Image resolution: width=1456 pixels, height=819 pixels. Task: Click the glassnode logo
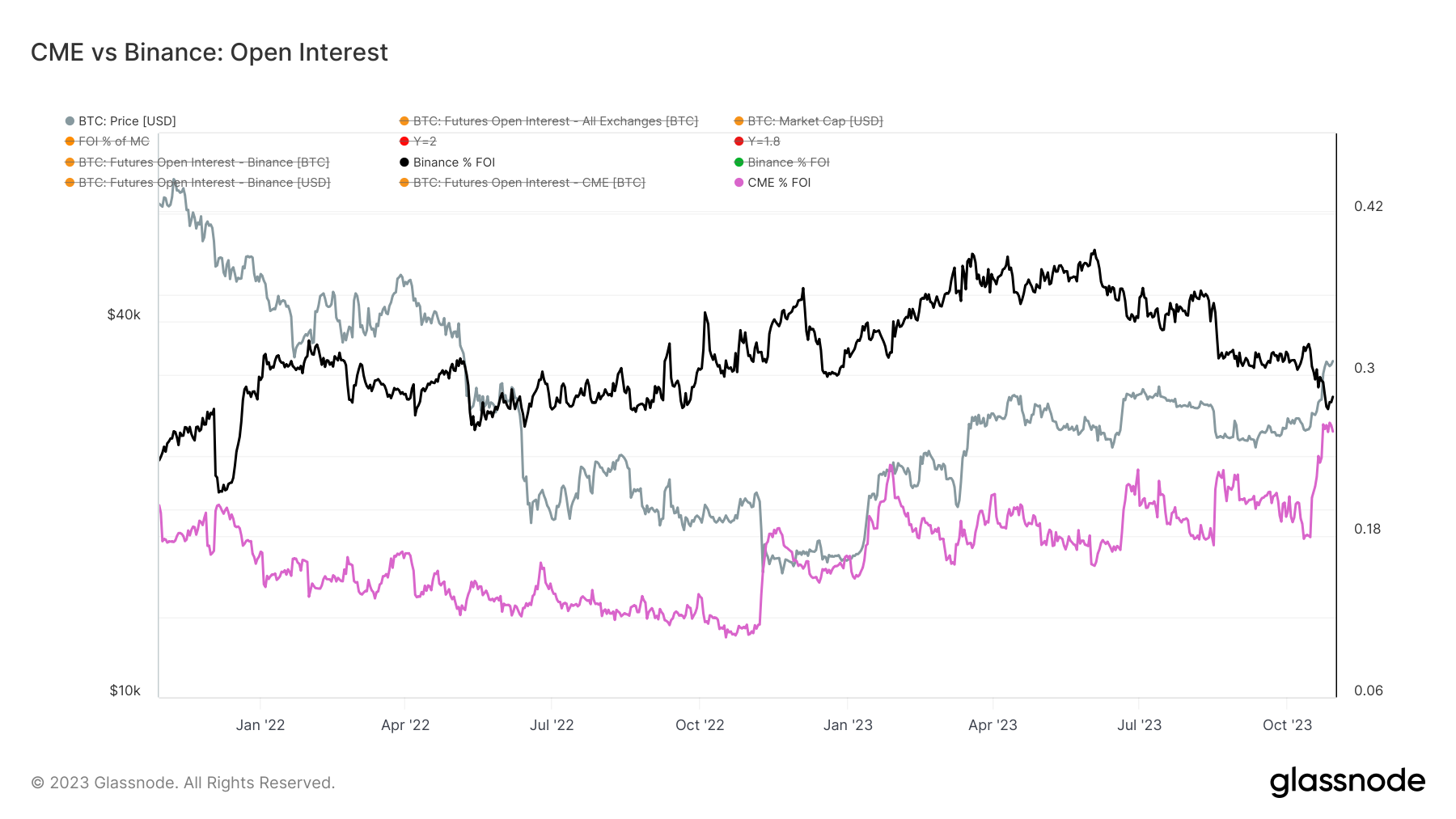(x=1347, y=782)
